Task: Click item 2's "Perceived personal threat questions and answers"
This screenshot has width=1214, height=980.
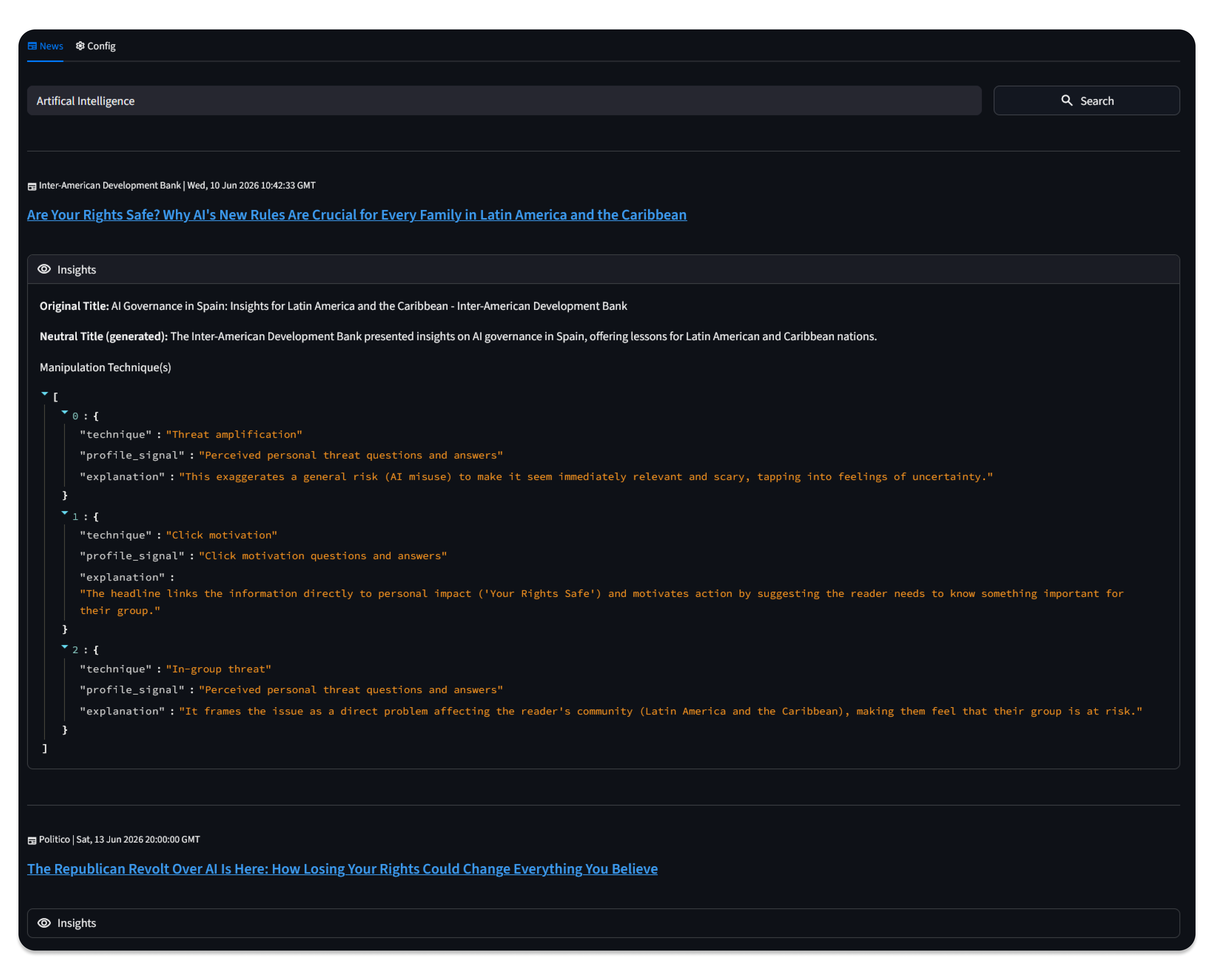Action: (x=351, y=690)
